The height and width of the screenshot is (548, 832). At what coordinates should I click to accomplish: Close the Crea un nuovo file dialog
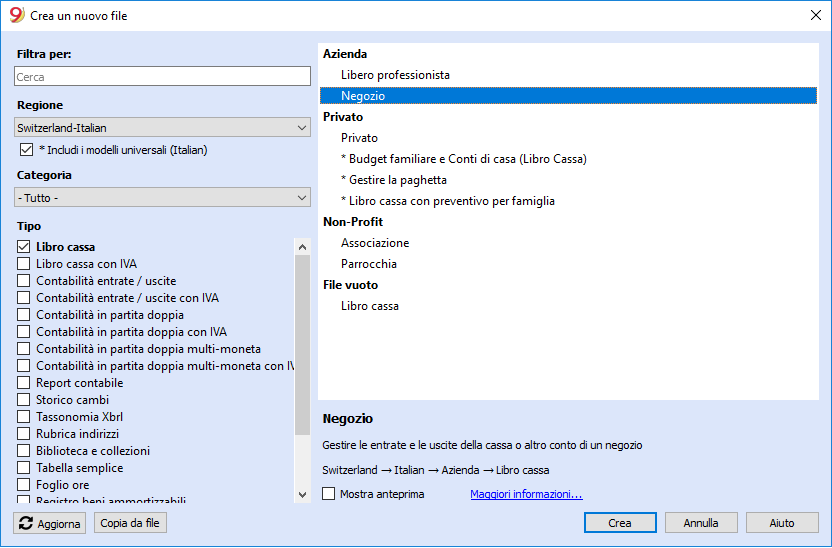816,15
